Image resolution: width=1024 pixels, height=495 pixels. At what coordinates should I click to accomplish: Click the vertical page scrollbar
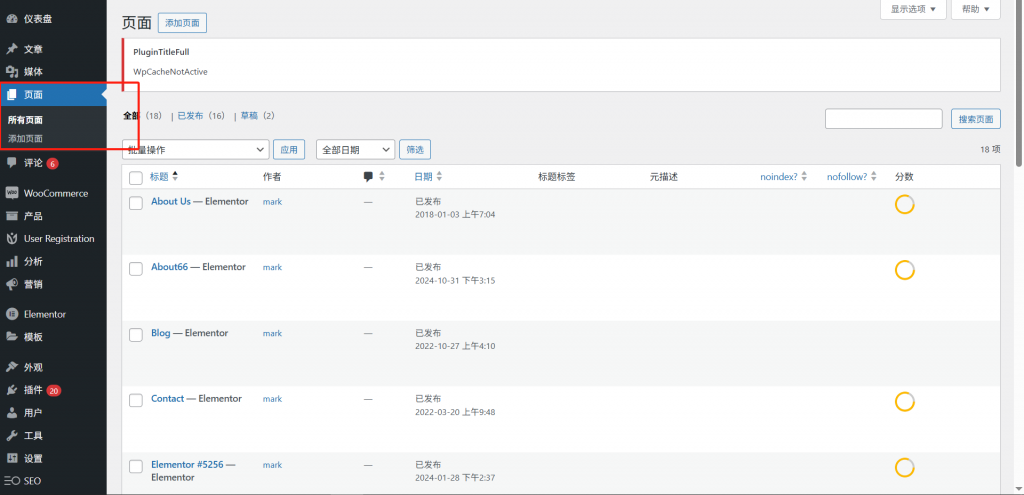coord(1019,84)
